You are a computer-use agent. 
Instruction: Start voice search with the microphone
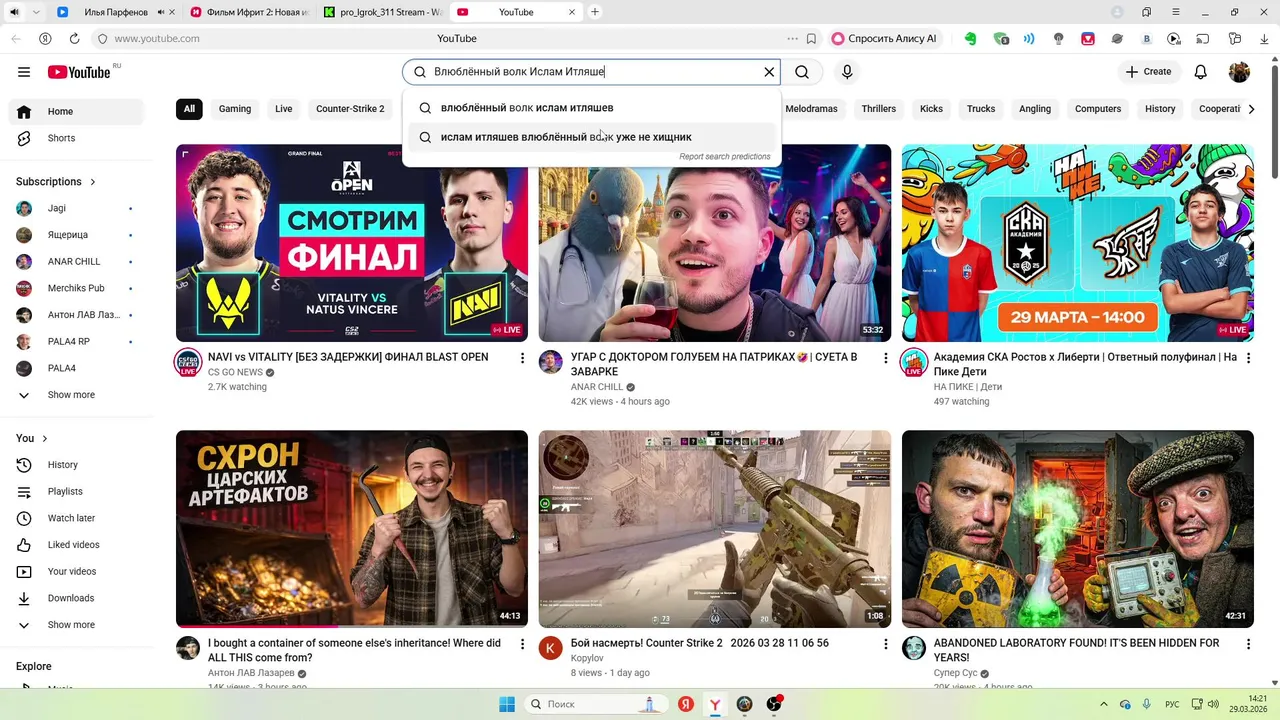847,72
